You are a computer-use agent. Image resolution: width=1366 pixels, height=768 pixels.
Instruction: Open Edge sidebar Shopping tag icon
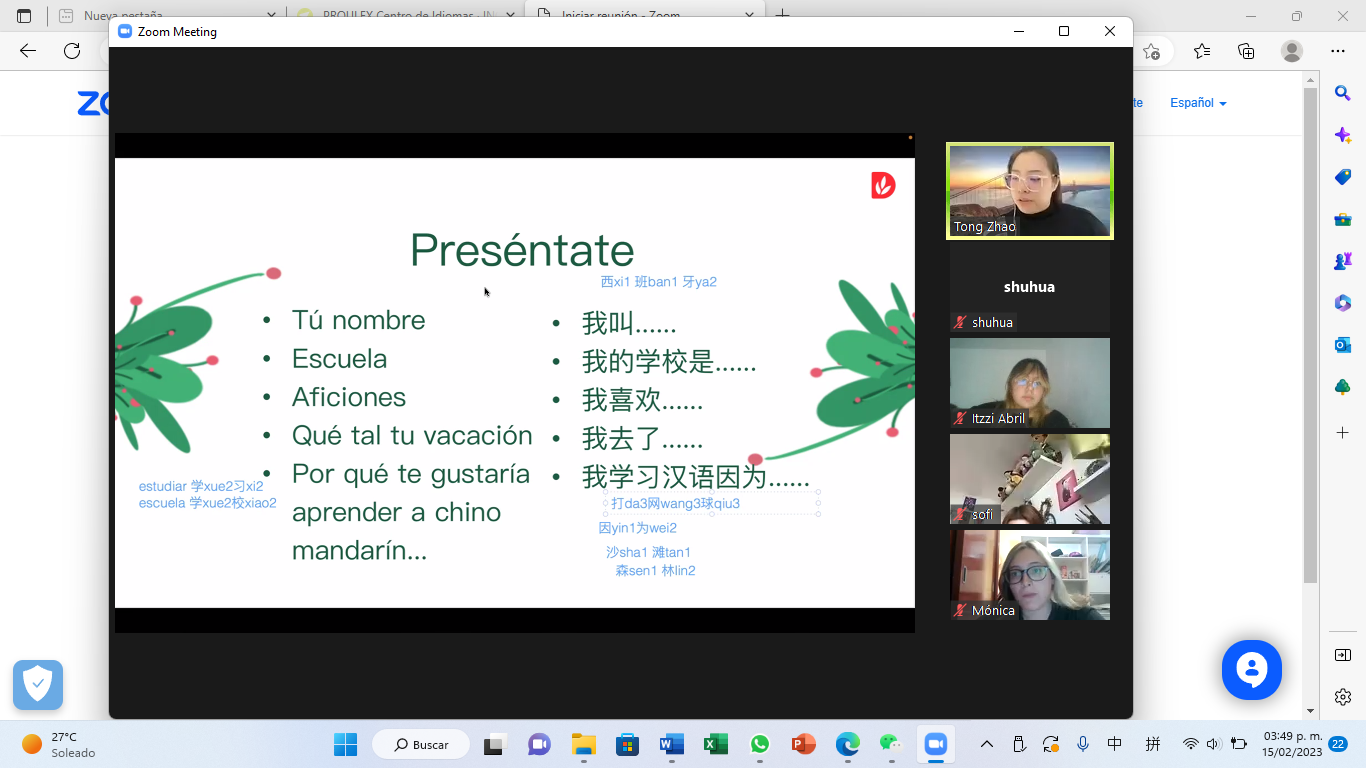point(1343,177)
